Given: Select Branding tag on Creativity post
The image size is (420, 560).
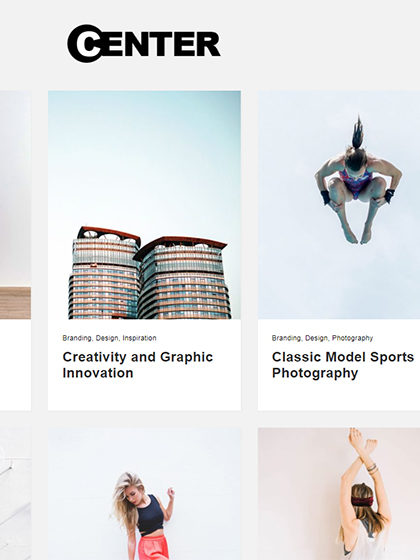Looking at the screenshot, I should tap(77, 338).
